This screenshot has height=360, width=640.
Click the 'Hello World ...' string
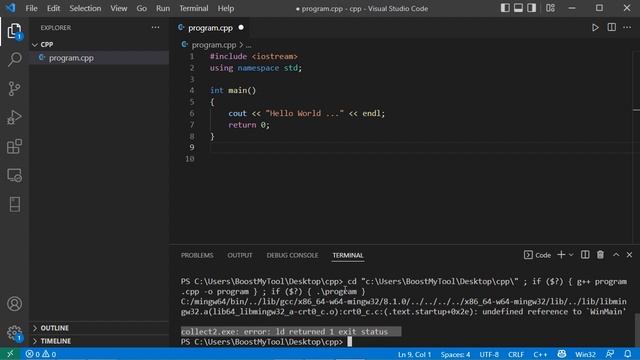[304, 113]
